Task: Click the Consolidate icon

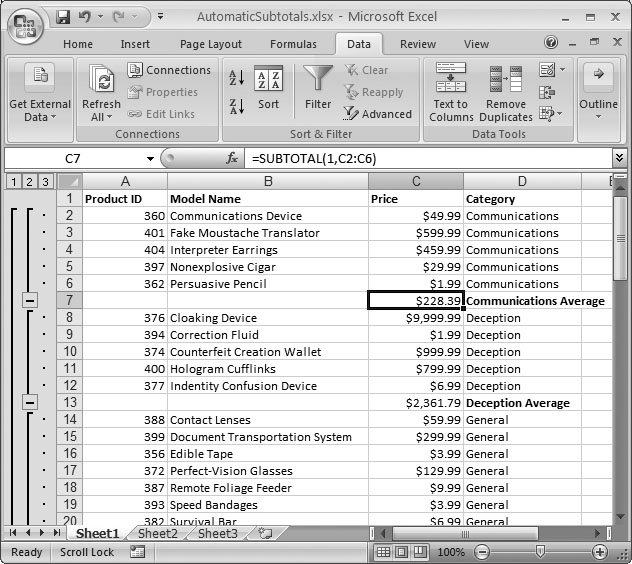Action: pos(547,92)
